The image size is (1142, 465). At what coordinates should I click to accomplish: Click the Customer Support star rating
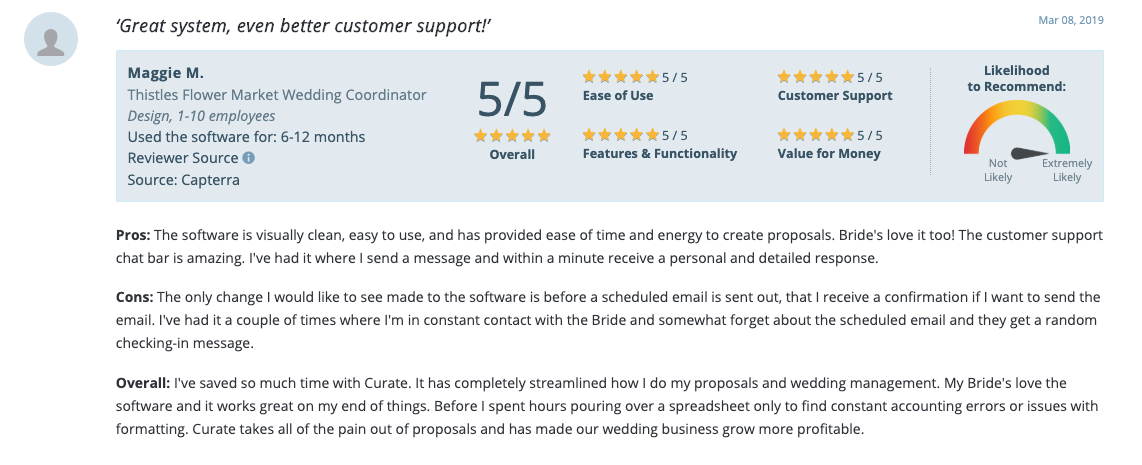816,77
